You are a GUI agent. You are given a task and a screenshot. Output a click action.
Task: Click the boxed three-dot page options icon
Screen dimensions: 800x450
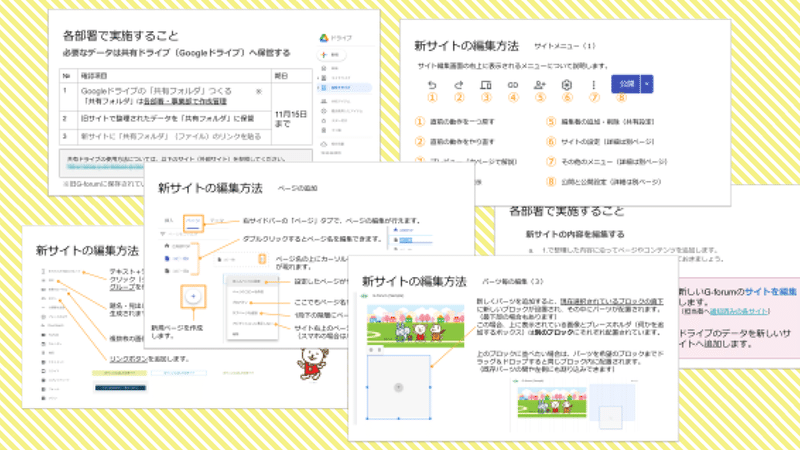coord(262,259)
